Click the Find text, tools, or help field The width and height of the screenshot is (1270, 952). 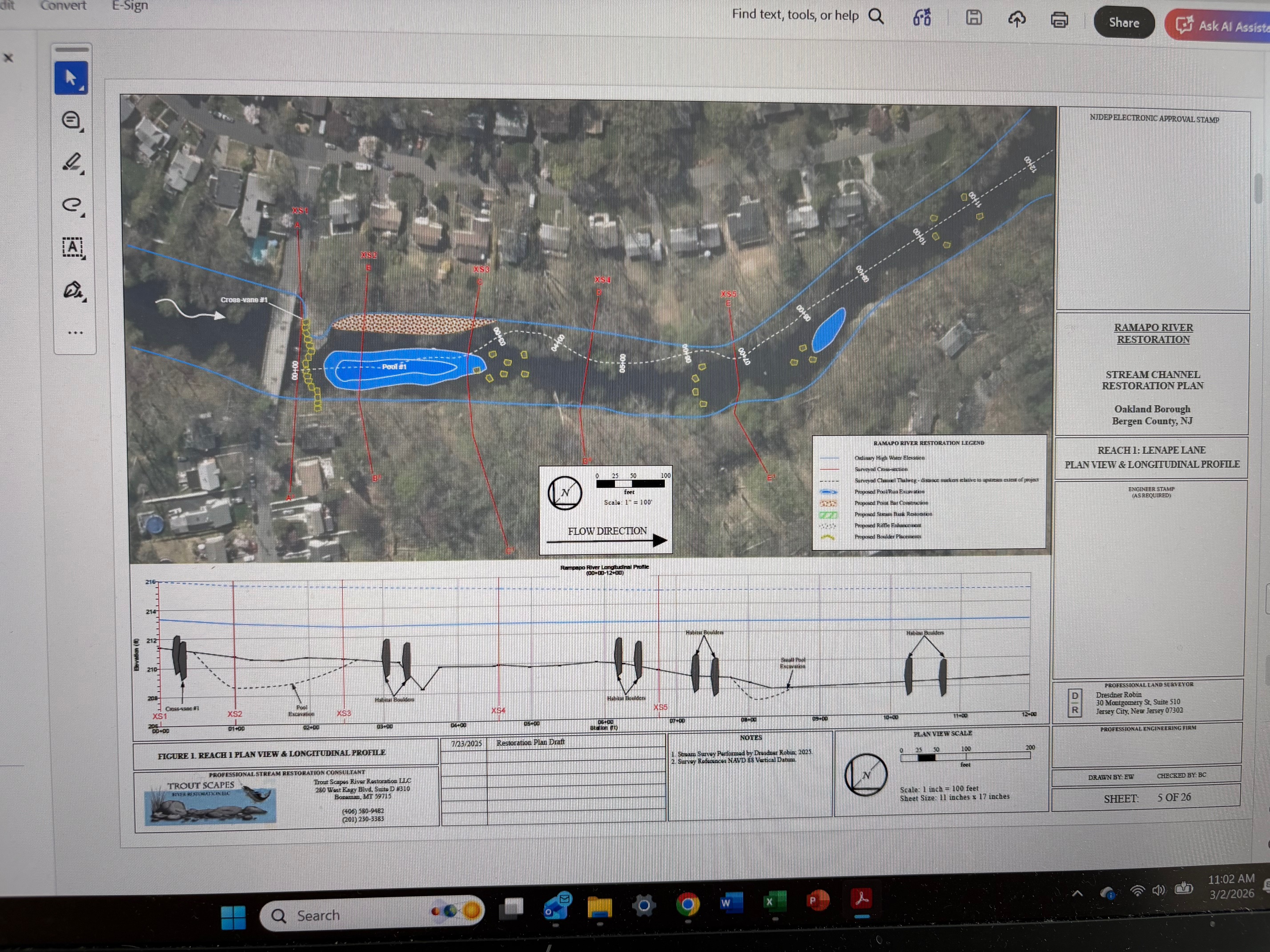(x=795, y=15)
